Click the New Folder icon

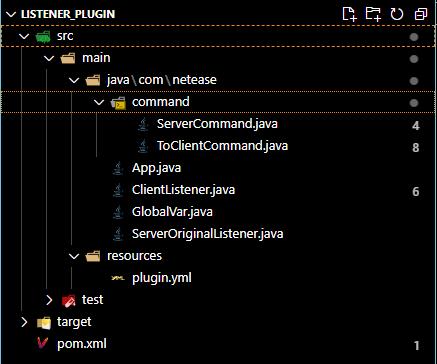click(373, 14)
